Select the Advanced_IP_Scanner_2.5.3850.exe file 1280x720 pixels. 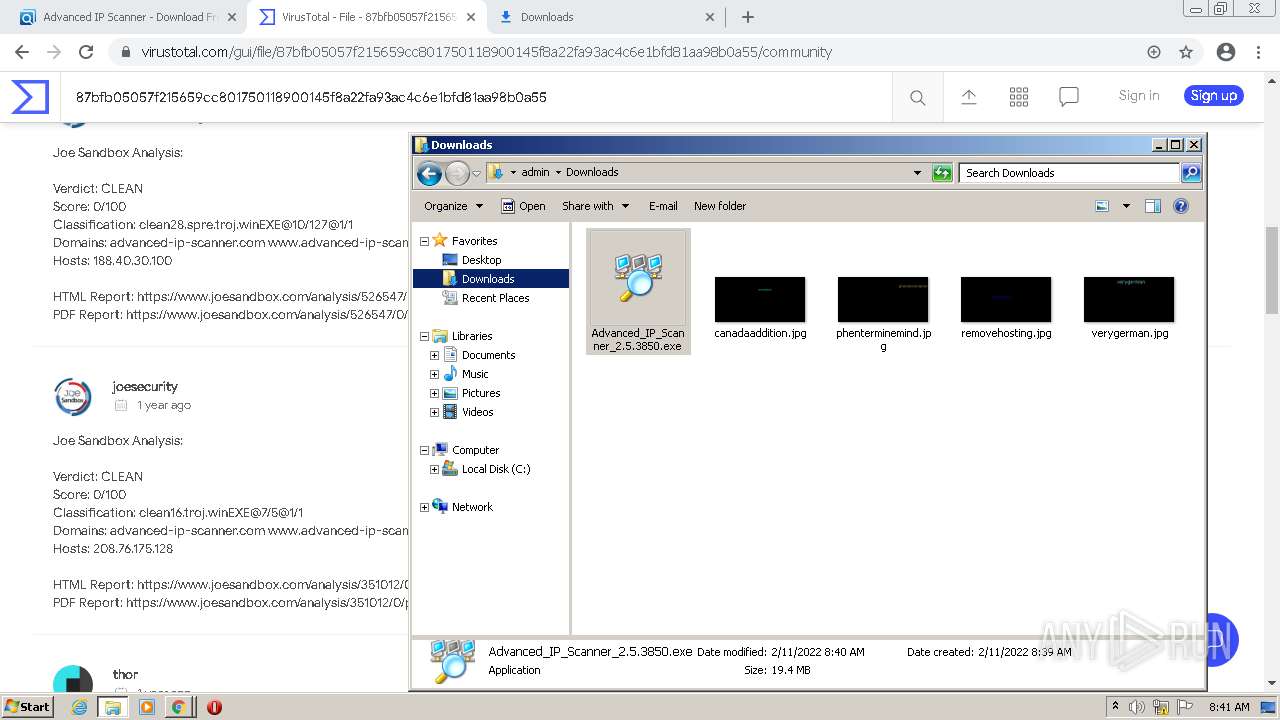point(638,292)
